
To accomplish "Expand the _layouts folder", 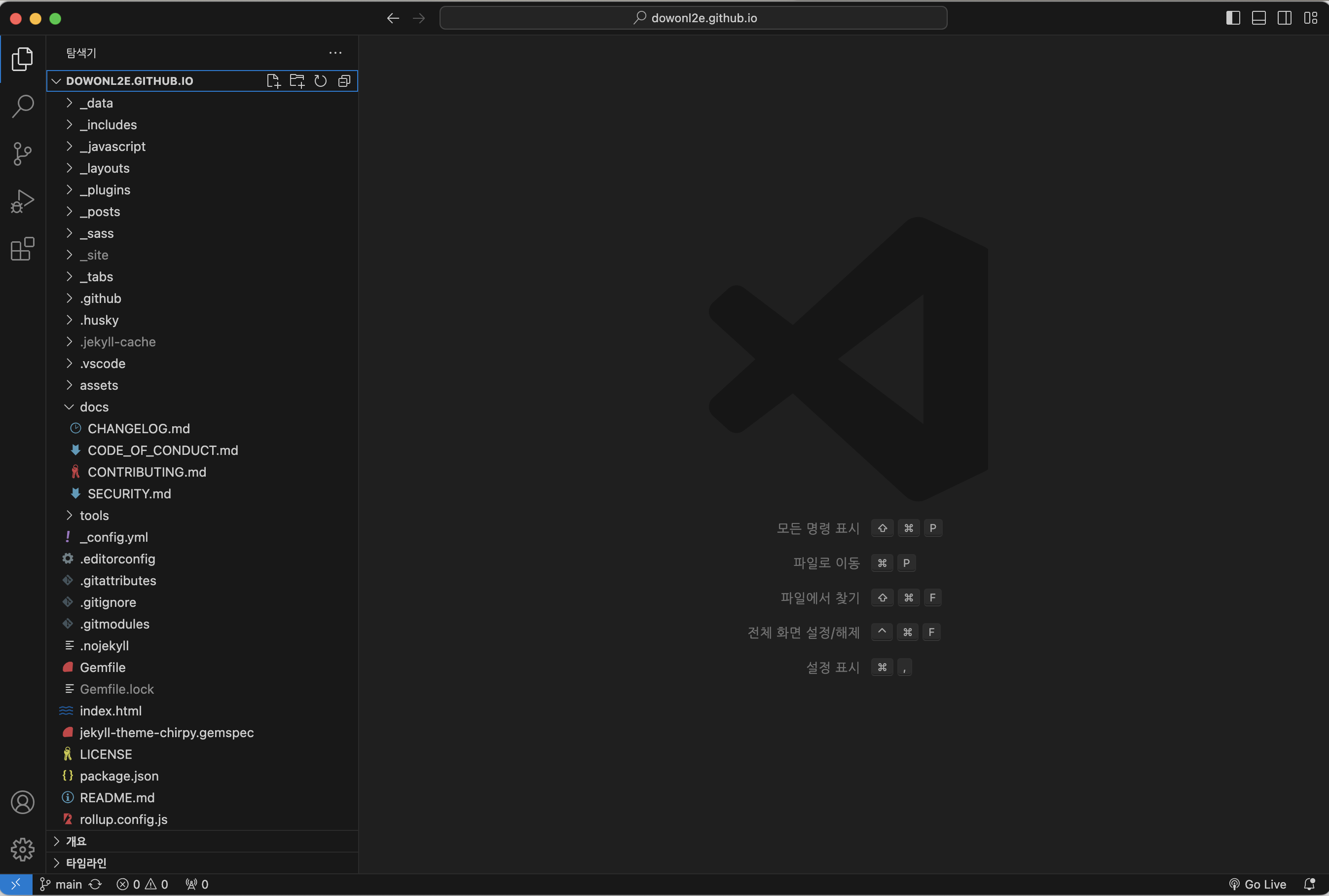I will (202, 169).
